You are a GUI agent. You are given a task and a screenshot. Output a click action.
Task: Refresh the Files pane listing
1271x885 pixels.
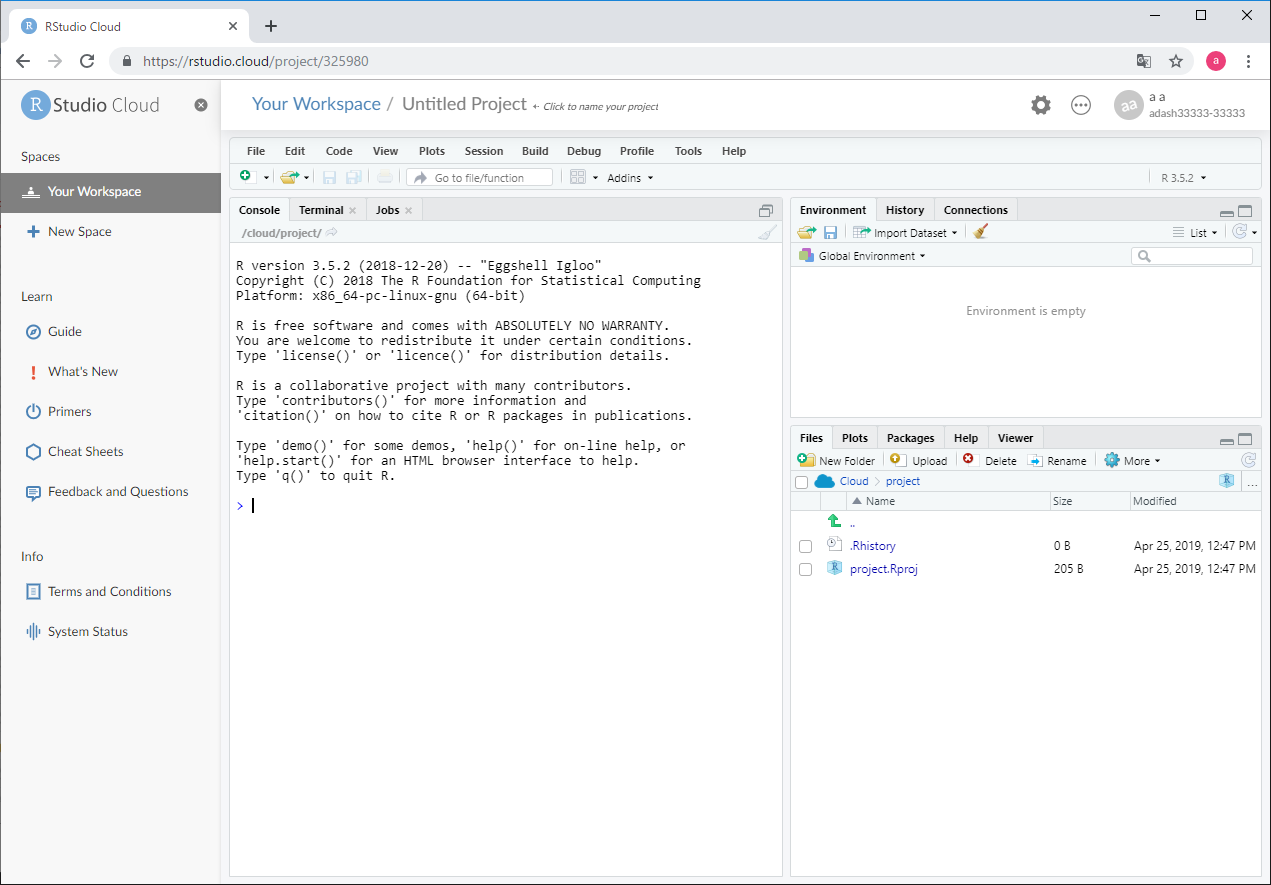[1248, 461]
